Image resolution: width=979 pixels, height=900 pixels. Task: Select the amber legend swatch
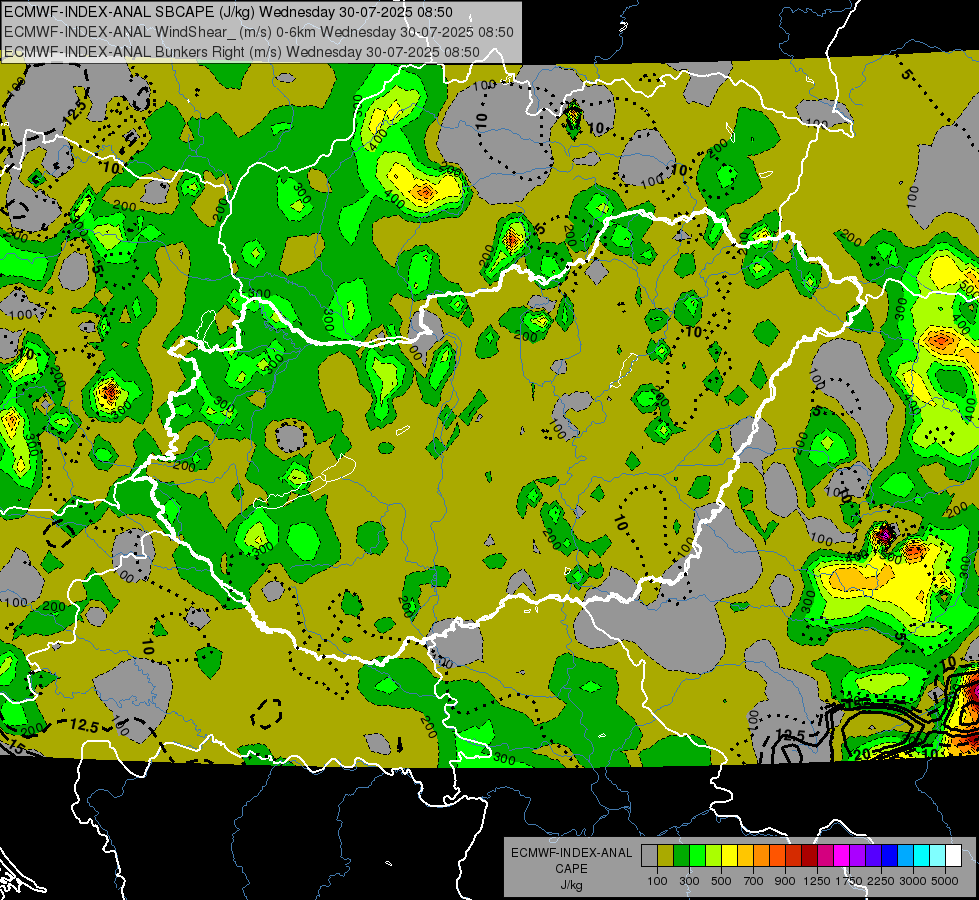tap(745, 856)
